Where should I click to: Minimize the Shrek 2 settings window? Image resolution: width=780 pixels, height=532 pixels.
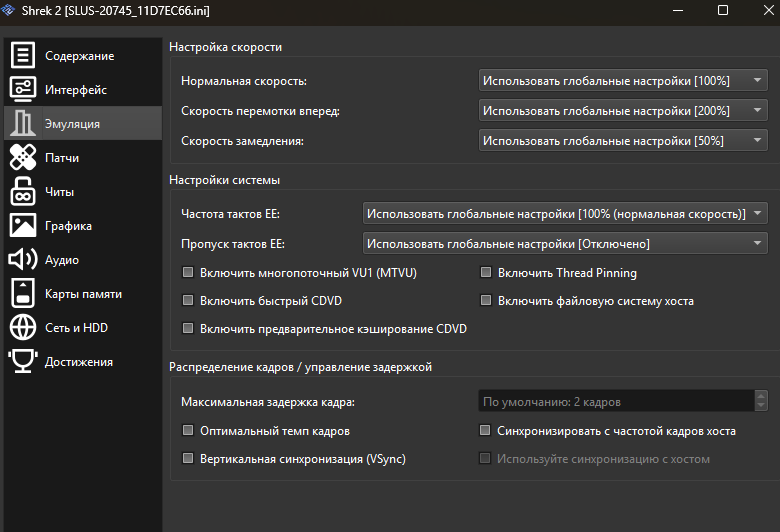(678, 10)
